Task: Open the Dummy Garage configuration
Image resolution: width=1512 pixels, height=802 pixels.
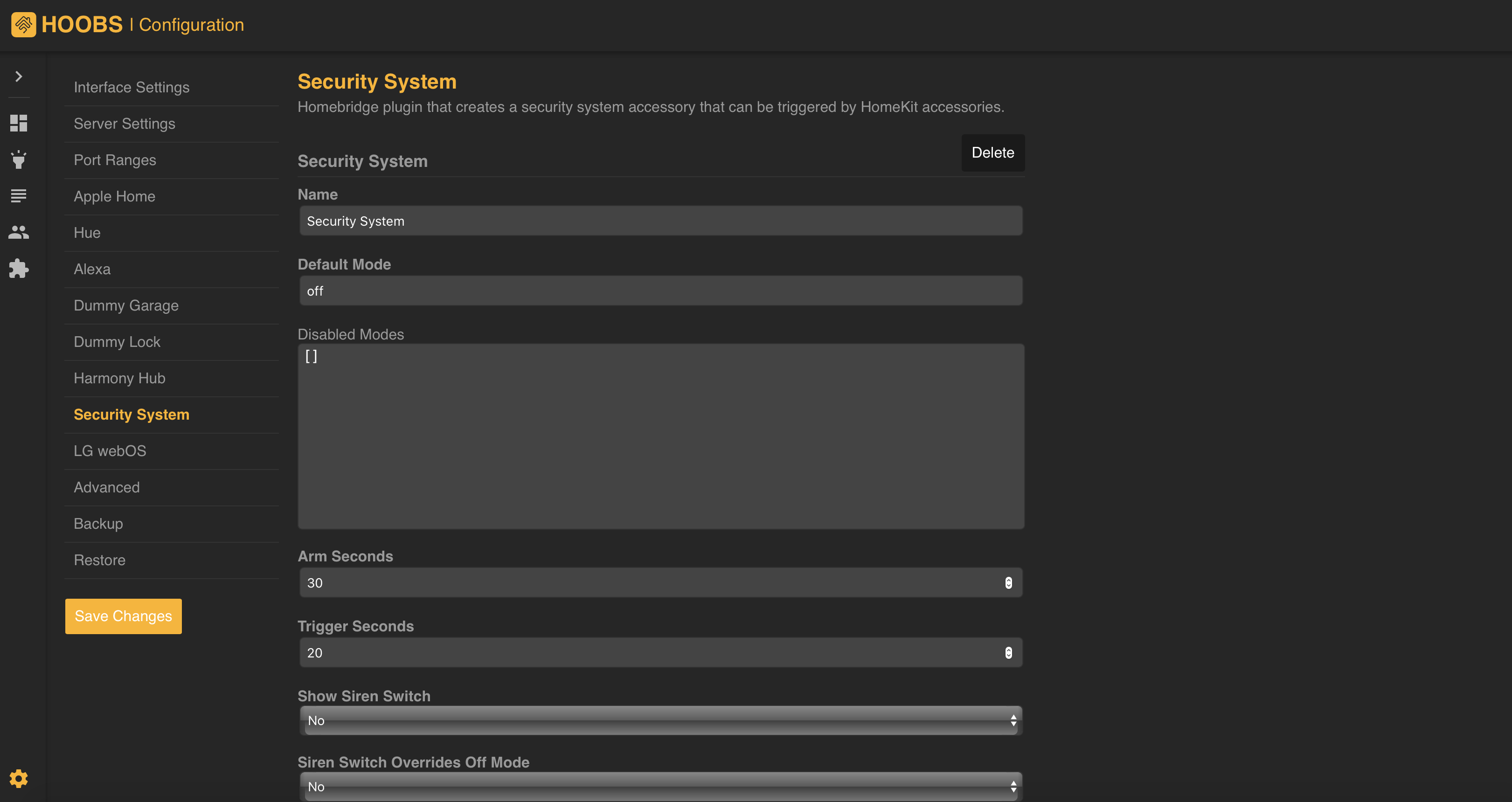Action: [x=125, y=305]
